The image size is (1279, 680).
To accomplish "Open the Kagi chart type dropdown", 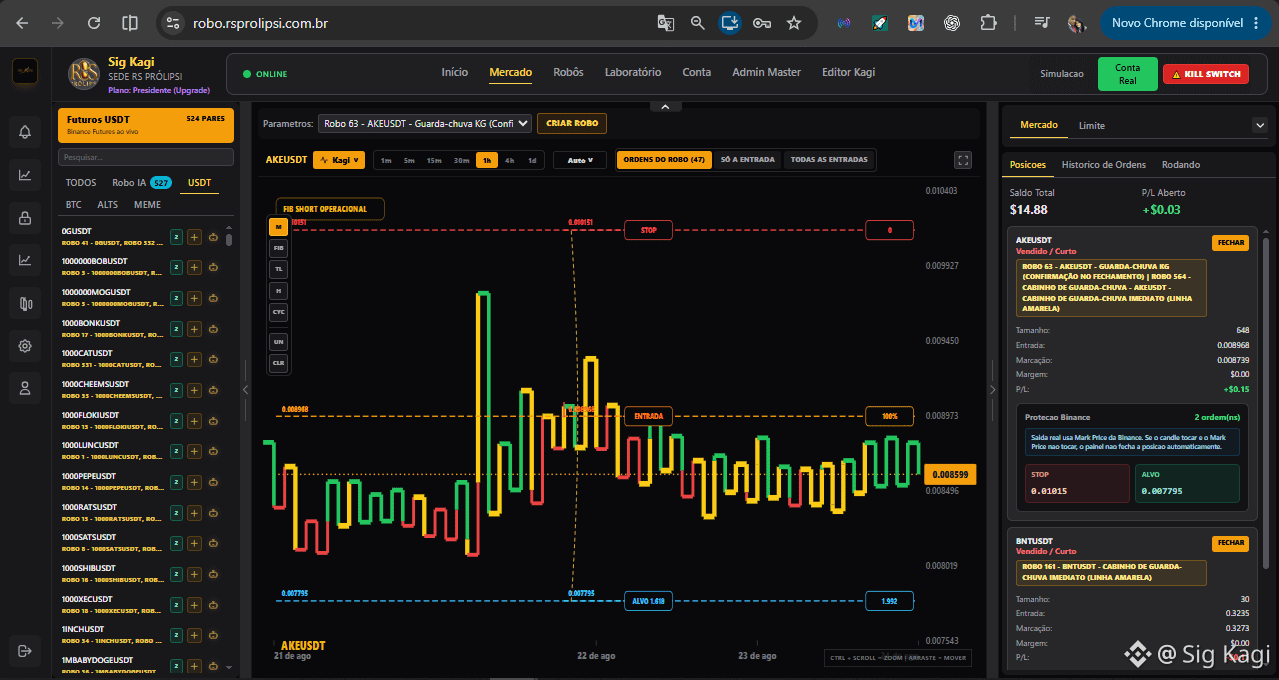I will click(338, 160).
